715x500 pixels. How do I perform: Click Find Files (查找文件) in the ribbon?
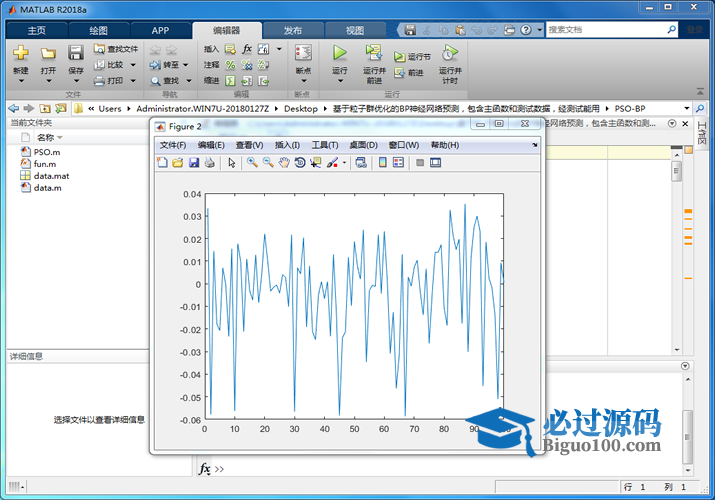click(x=116, y=49)
